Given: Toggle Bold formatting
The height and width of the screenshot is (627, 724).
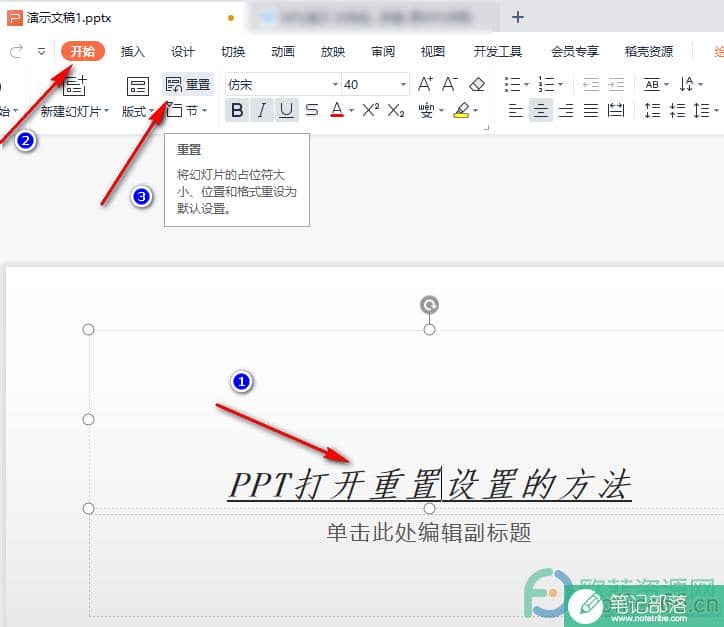Looking at the screenshot, I should pyautogui.click(x=237, y=110).
